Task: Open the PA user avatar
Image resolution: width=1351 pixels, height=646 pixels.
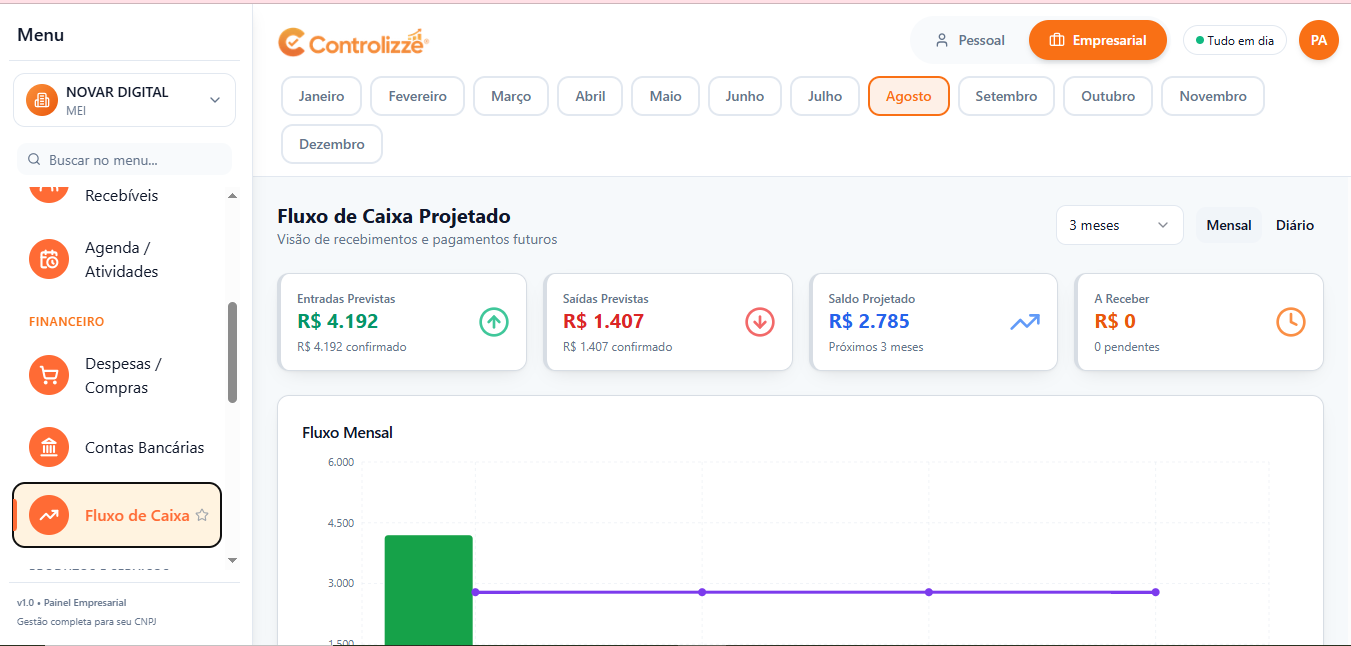Action: click(1319, 40)
